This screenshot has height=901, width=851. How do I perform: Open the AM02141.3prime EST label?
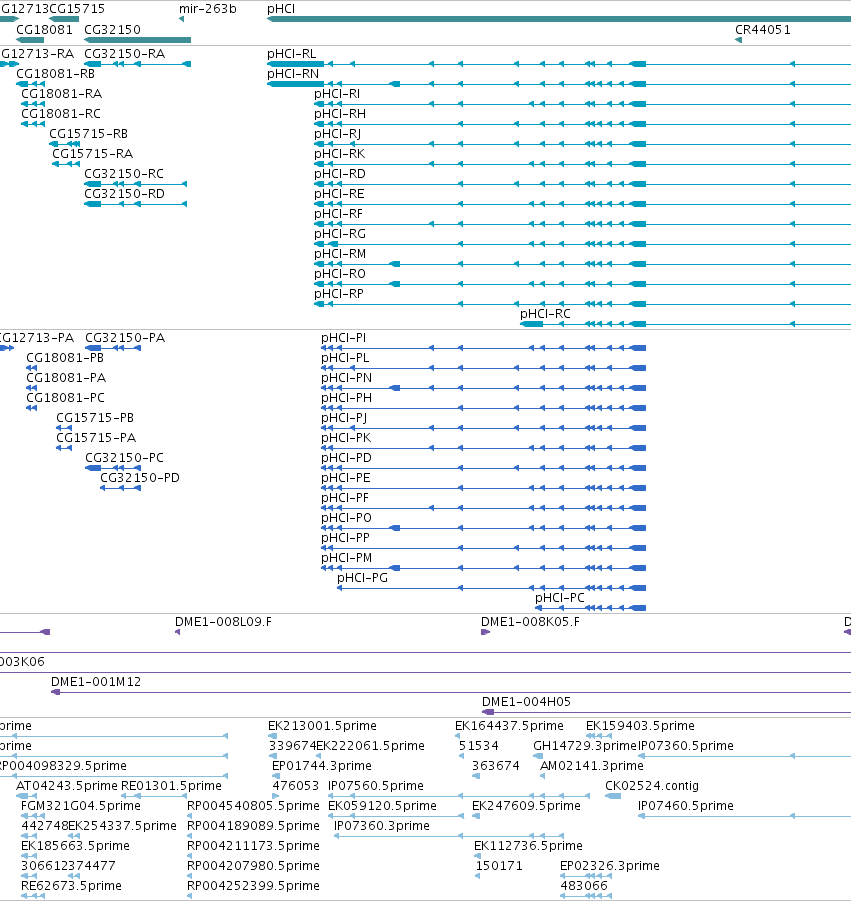tap(592, 766)
